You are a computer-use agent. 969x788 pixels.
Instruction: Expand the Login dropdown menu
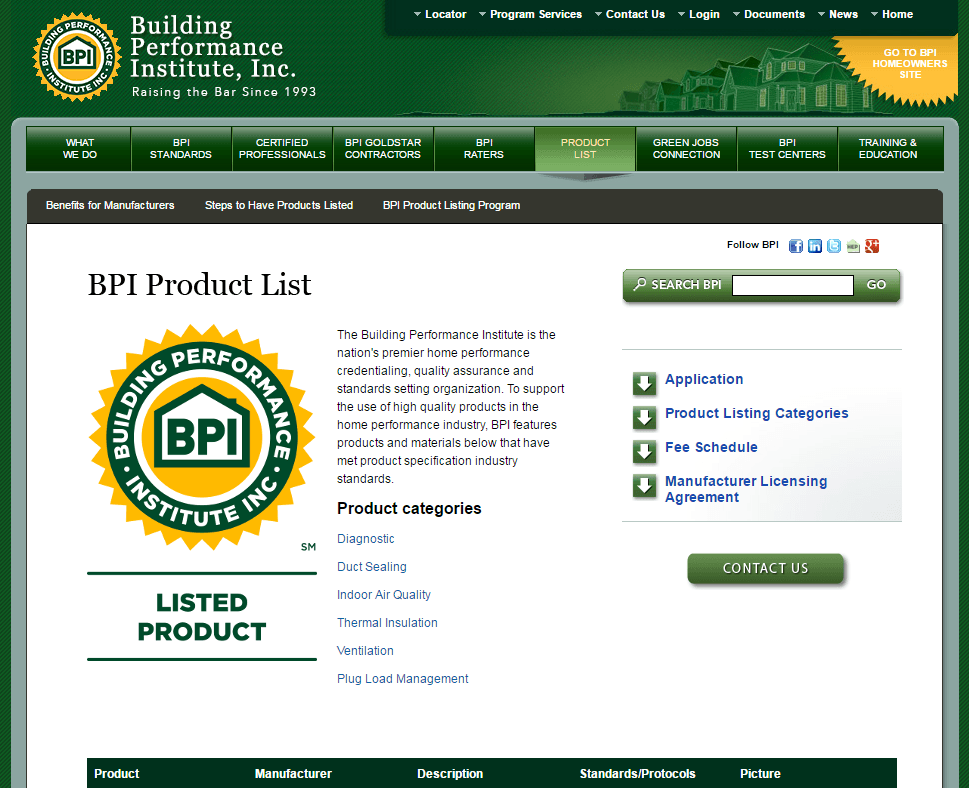coord(698,14)
